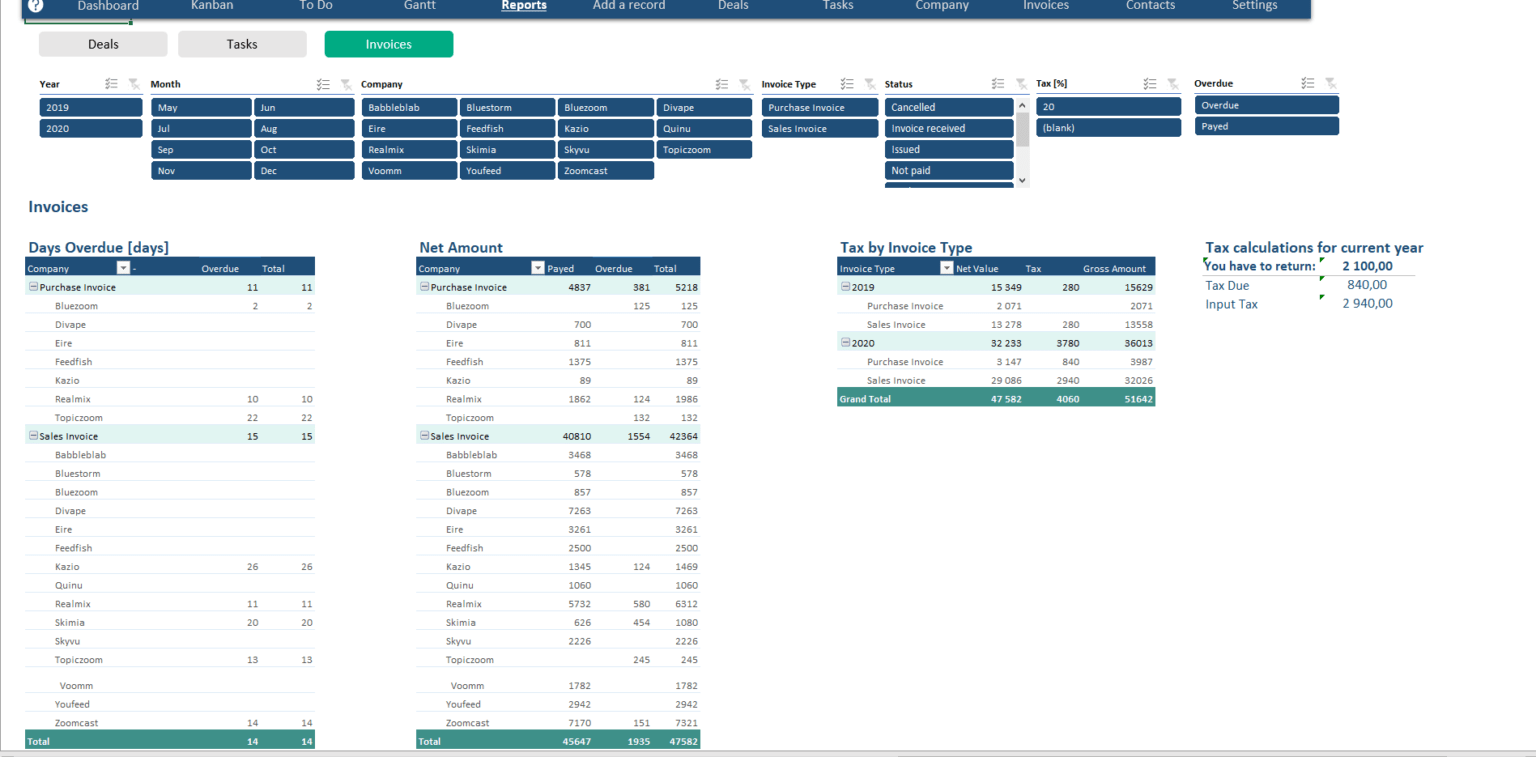Clear filters on the Overdue slicer
1536x757 pixels.
point(1329,83)
